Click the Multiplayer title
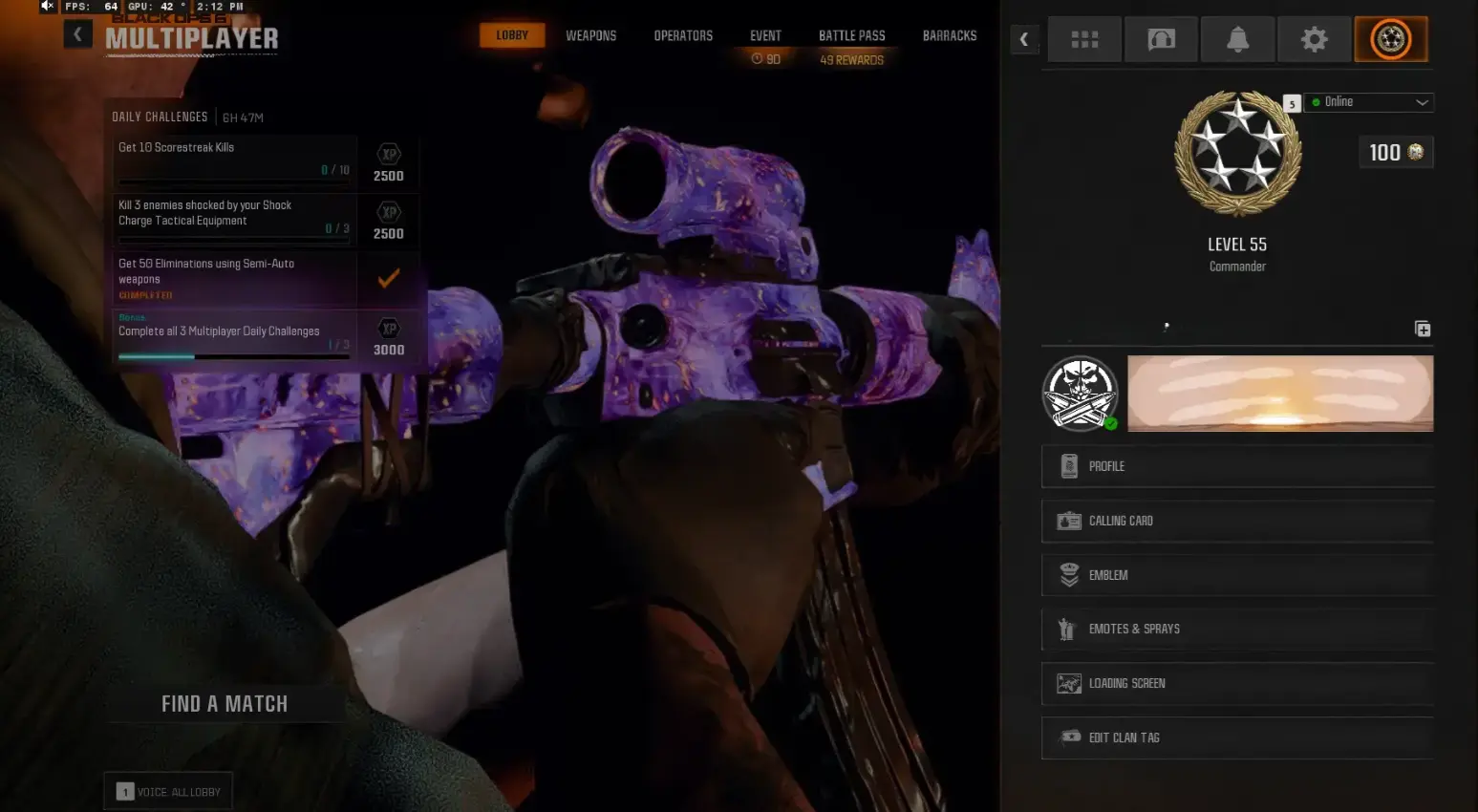 click(x=192, y=38)
